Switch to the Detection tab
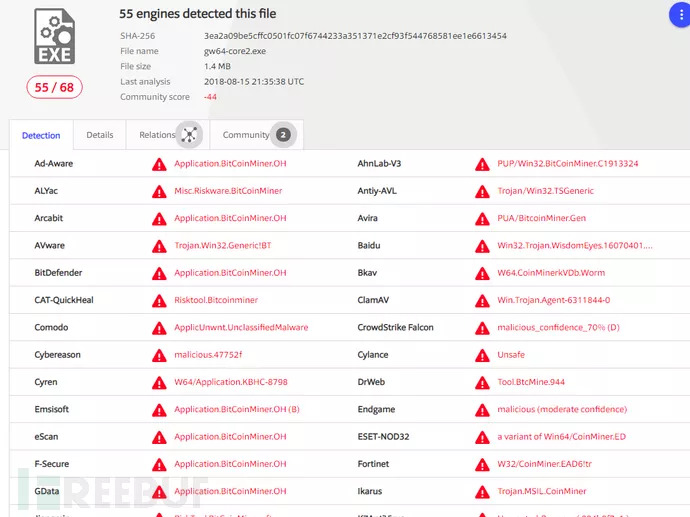 [x=41, y=135]
